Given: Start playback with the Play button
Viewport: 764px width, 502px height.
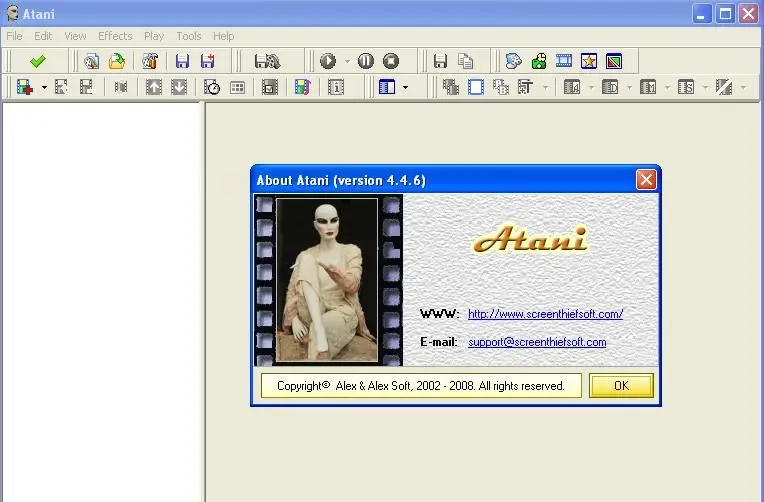Looking at the screenshot, I should point(328,61).
